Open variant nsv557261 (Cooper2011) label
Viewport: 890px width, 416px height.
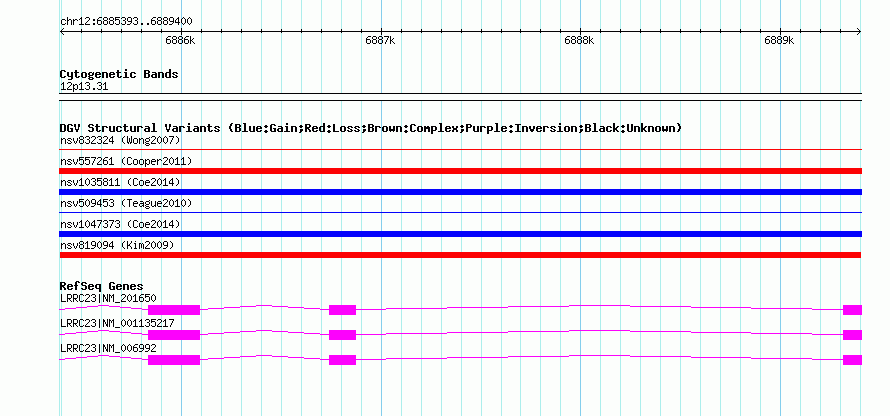coord(126,162)
